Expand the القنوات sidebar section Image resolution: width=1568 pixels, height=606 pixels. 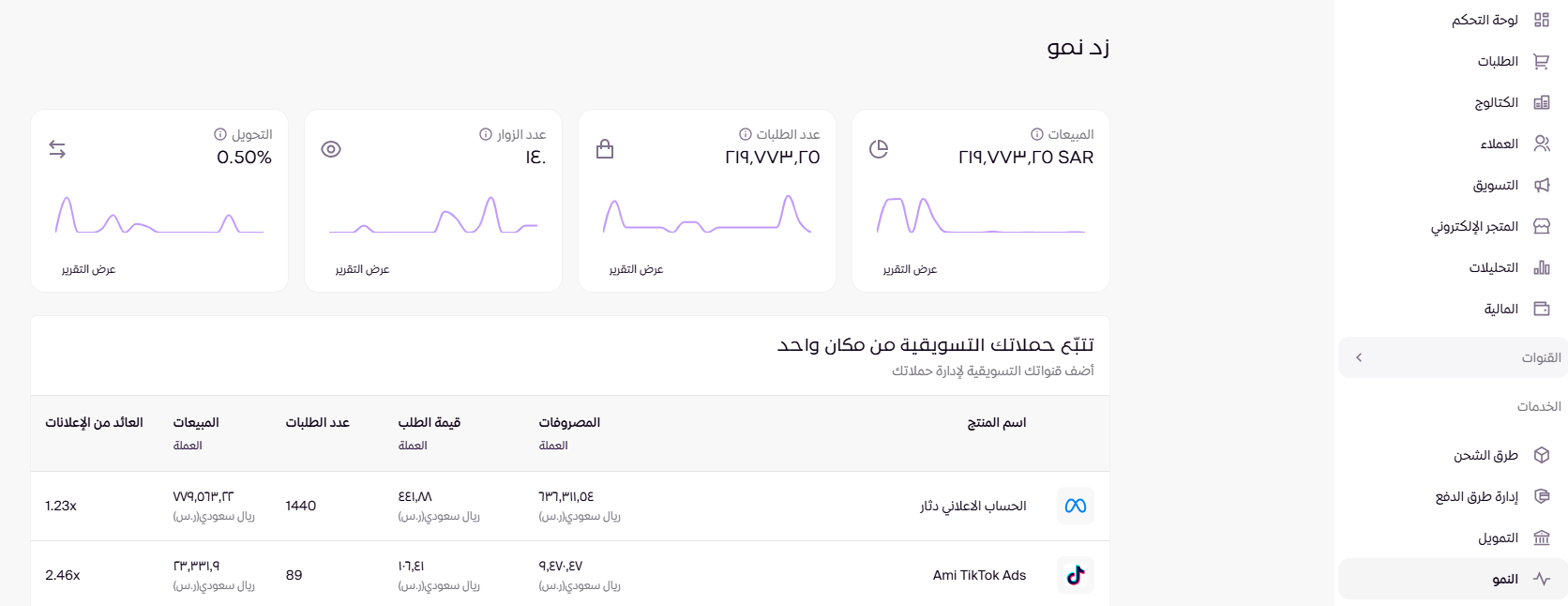point(1453,357)
